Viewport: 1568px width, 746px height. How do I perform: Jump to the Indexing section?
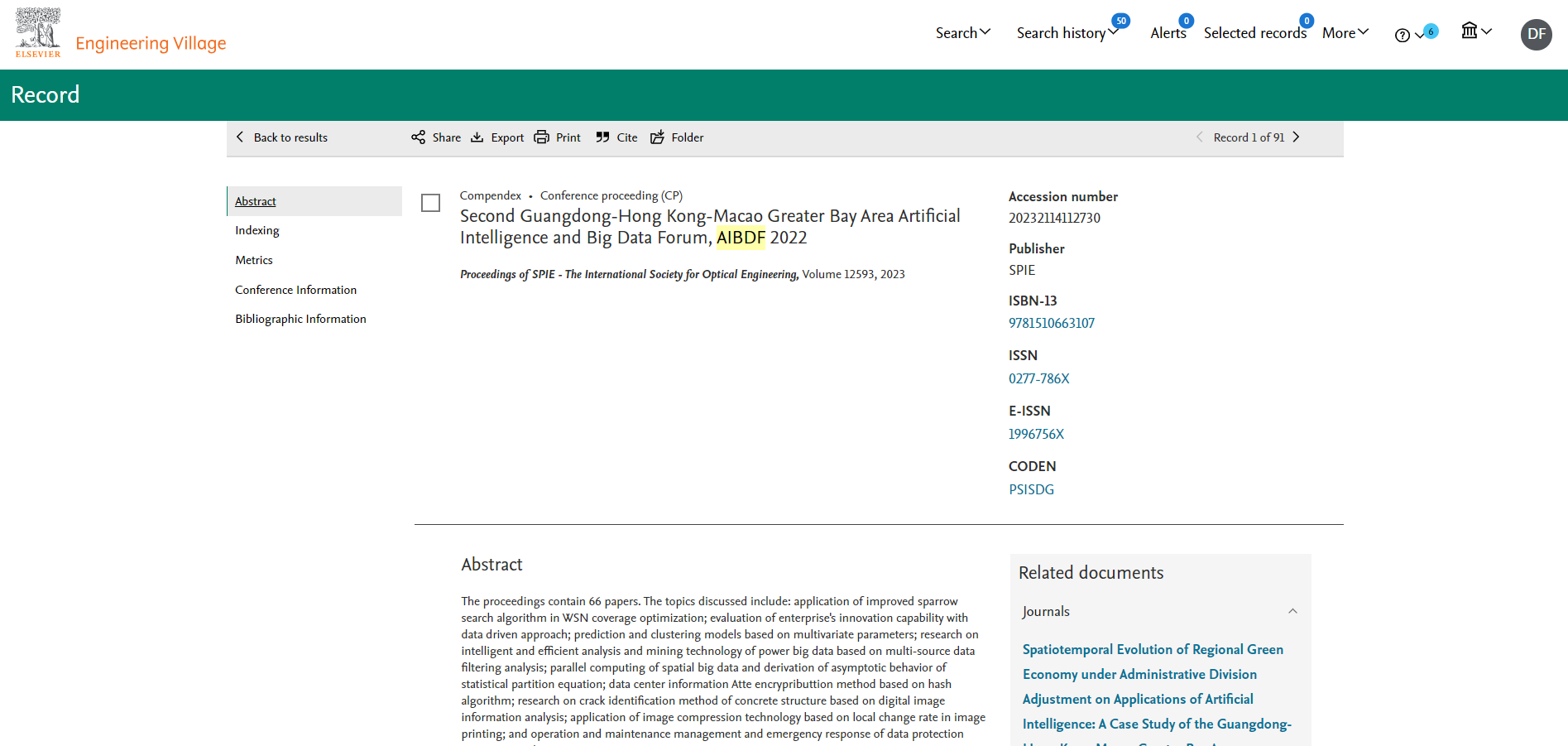[257, 230]
